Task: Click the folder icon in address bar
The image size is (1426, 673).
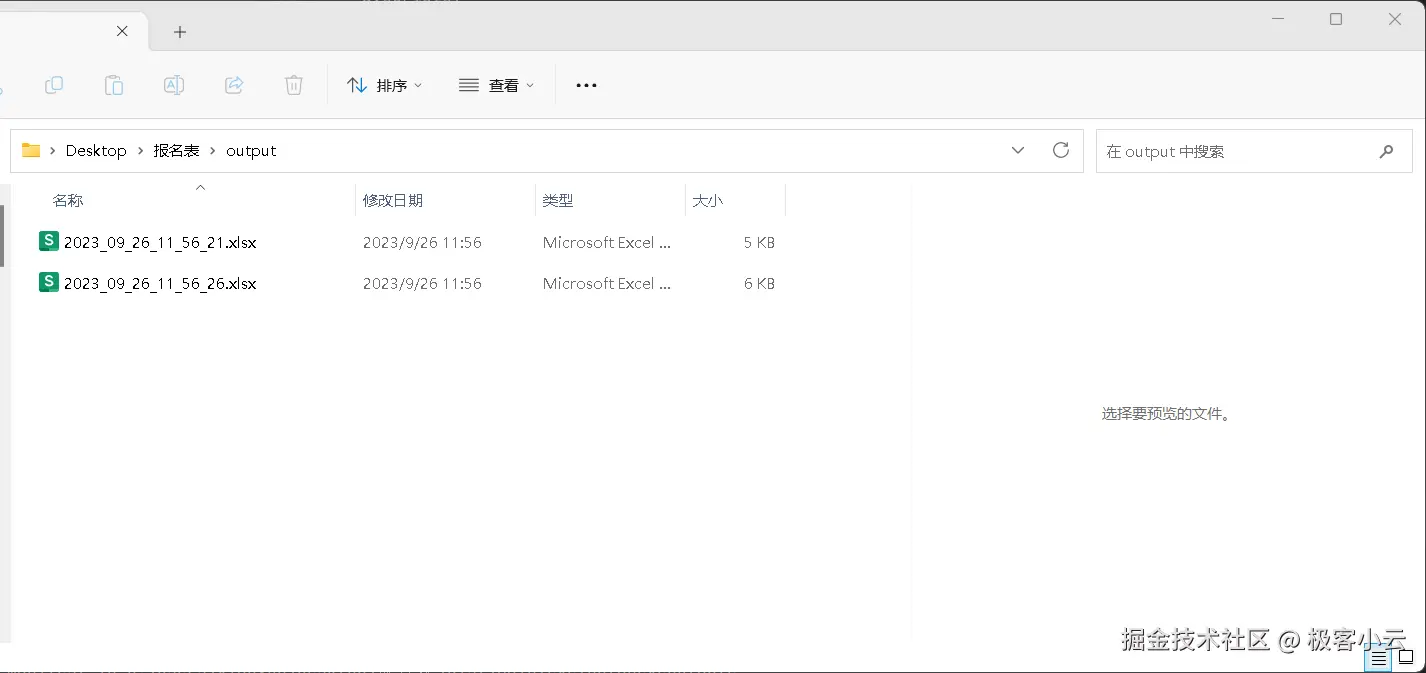Action: 31,150
